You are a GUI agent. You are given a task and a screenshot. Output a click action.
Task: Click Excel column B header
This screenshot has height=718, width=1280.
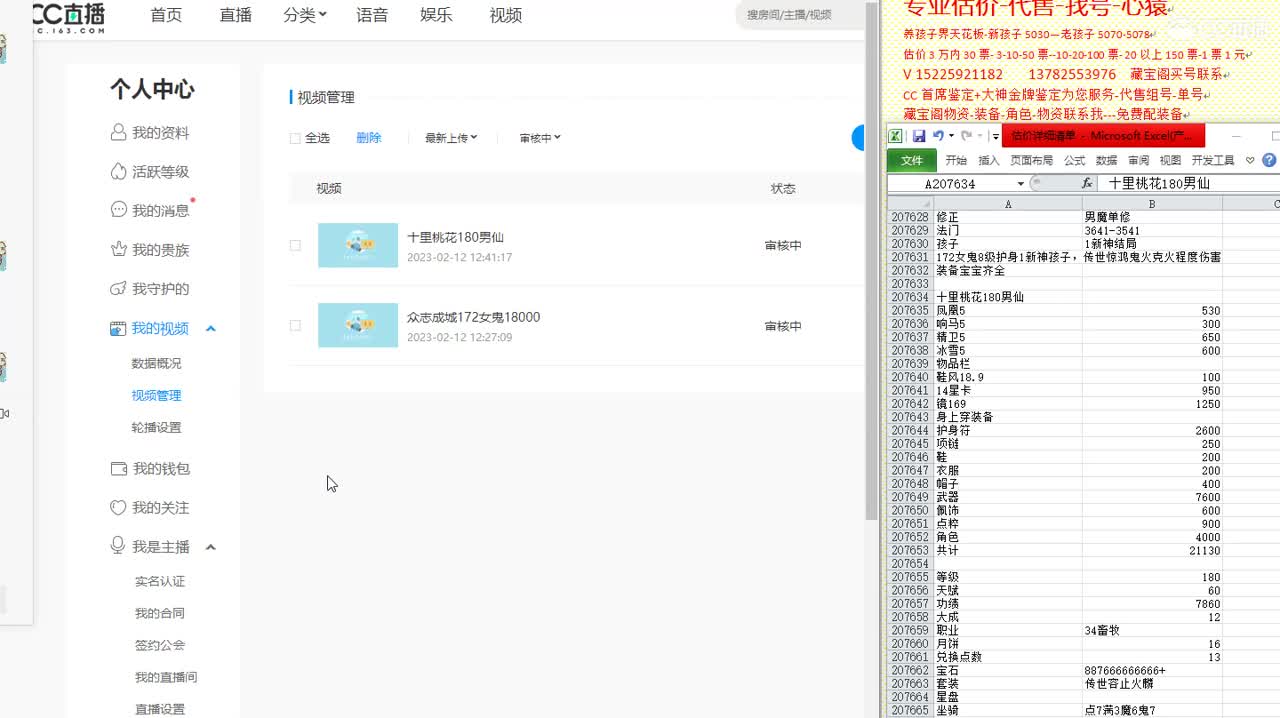coord(1152,204)
